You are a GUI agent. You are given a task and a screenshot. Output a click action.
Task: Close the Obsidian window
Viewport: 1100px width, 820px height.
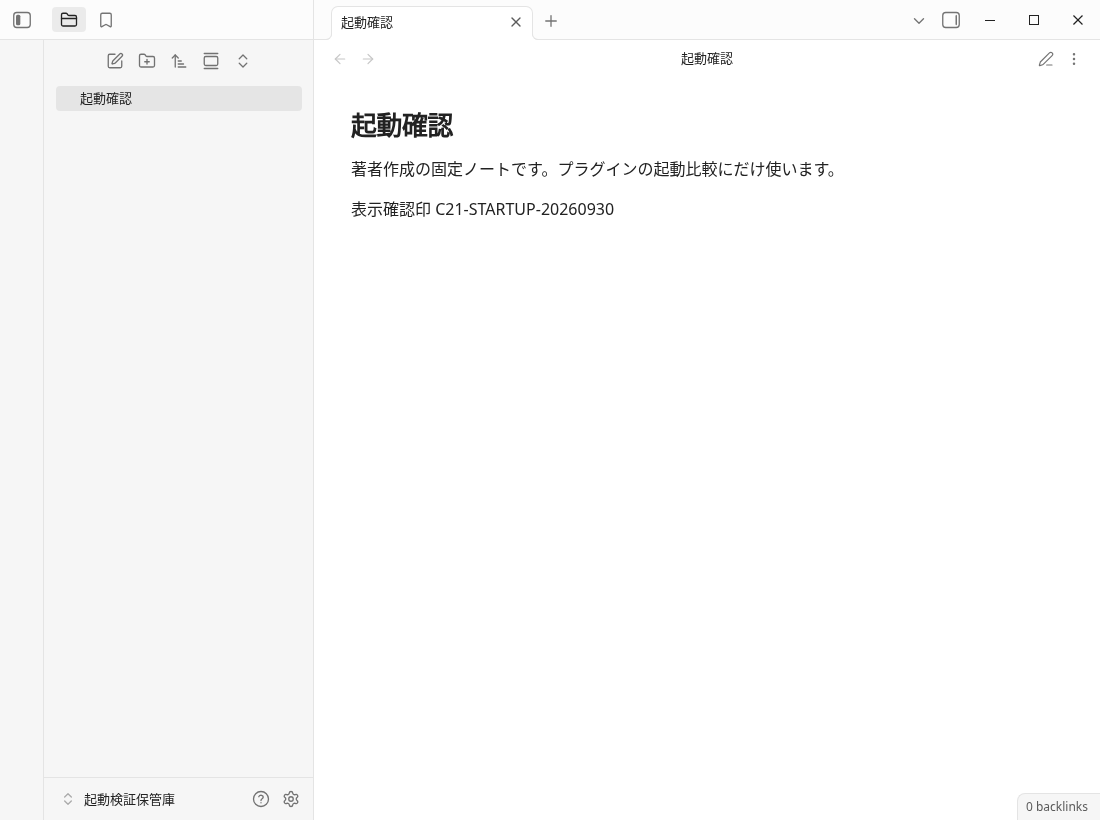coord(1078,20)
